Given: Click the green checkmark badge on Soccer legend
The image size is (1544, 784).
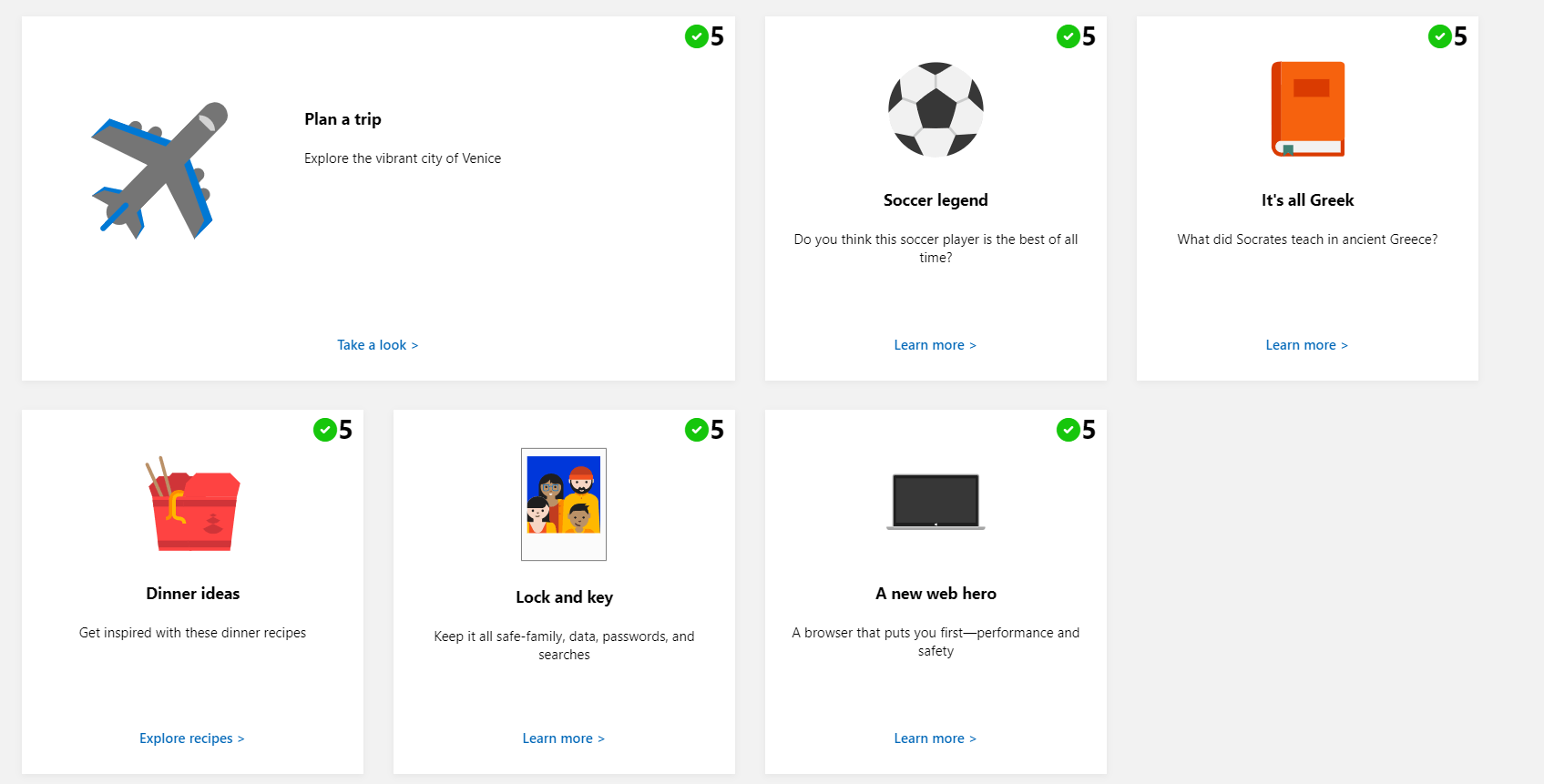Looking at the screenshot, I should [1068, 37].
